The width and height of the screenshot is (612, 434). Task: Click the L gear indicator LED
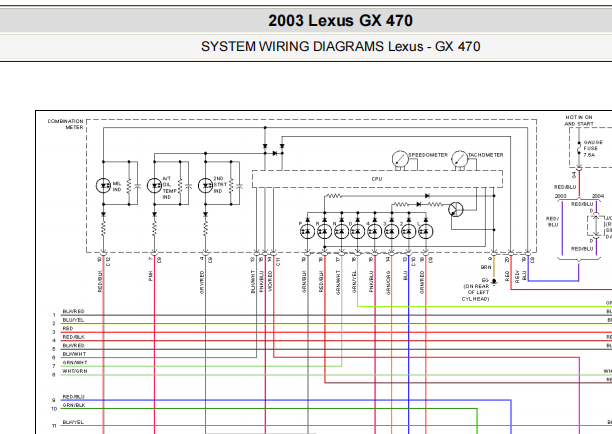point(425,232)
